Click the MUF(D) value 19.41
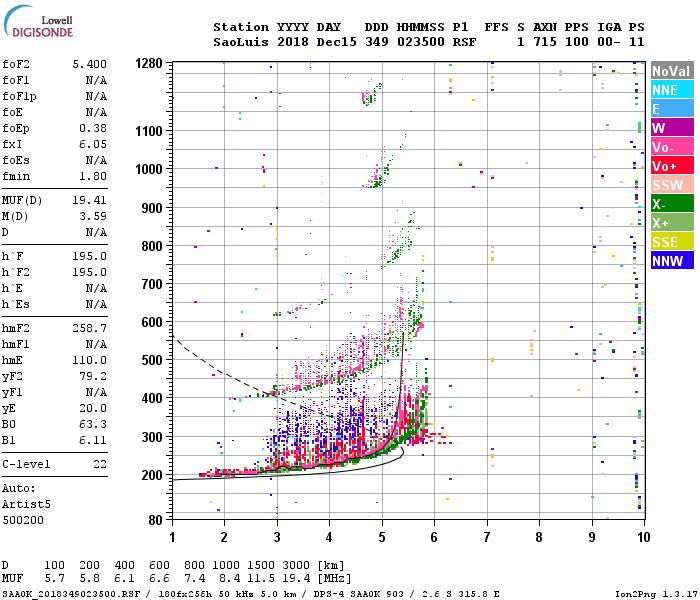 [x=90, y=200]
